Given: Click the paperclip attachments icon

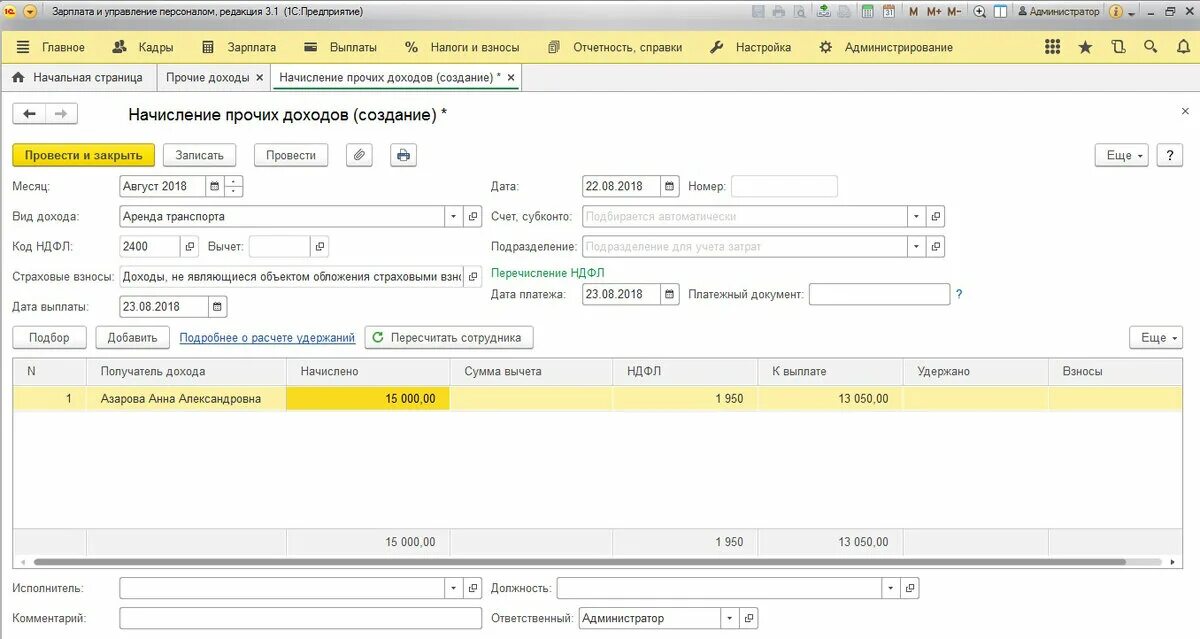Looking at the screenshot, I should click(359, 155).
